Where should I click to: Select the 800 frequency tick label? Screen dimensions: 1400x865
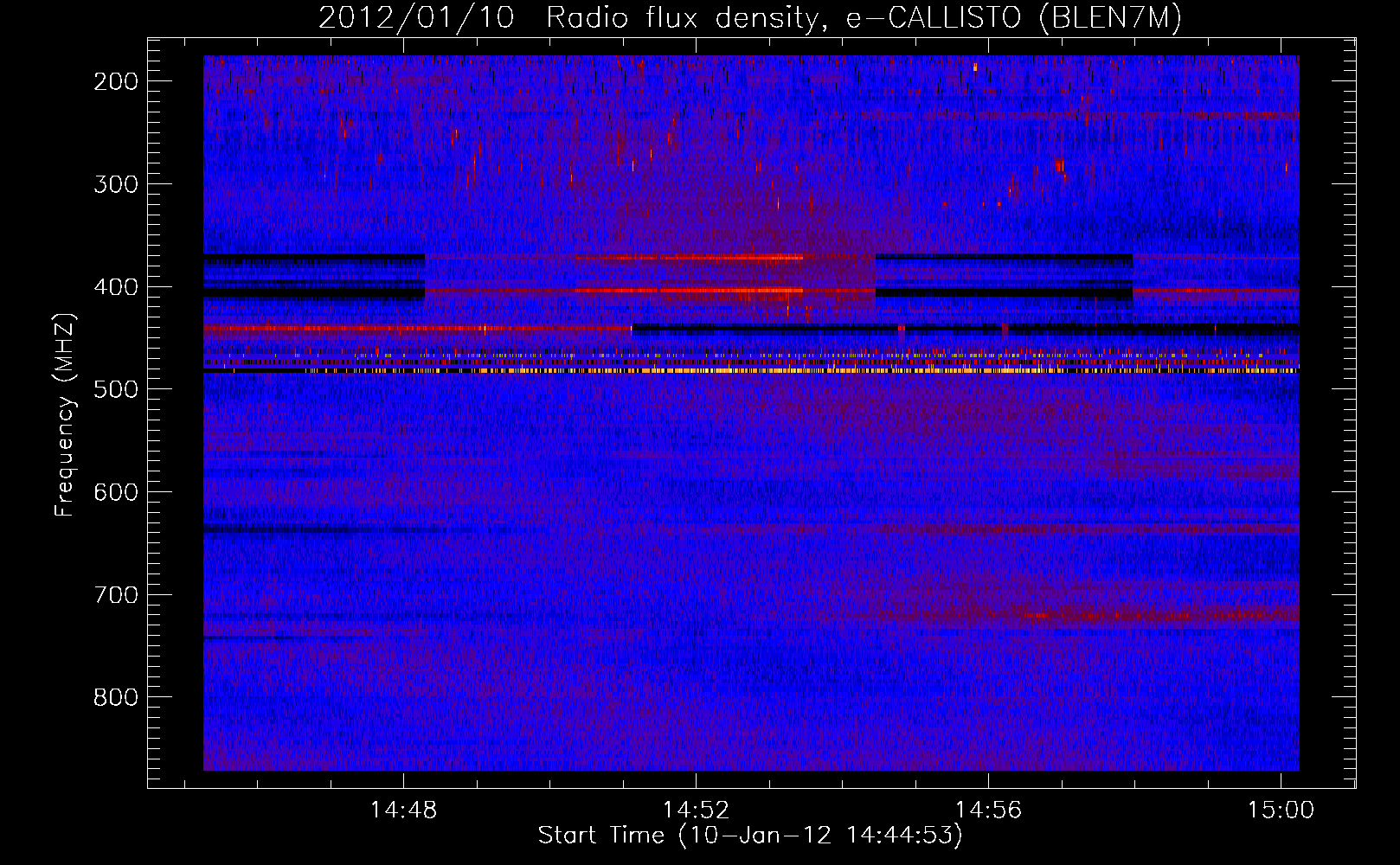(115, 697)
